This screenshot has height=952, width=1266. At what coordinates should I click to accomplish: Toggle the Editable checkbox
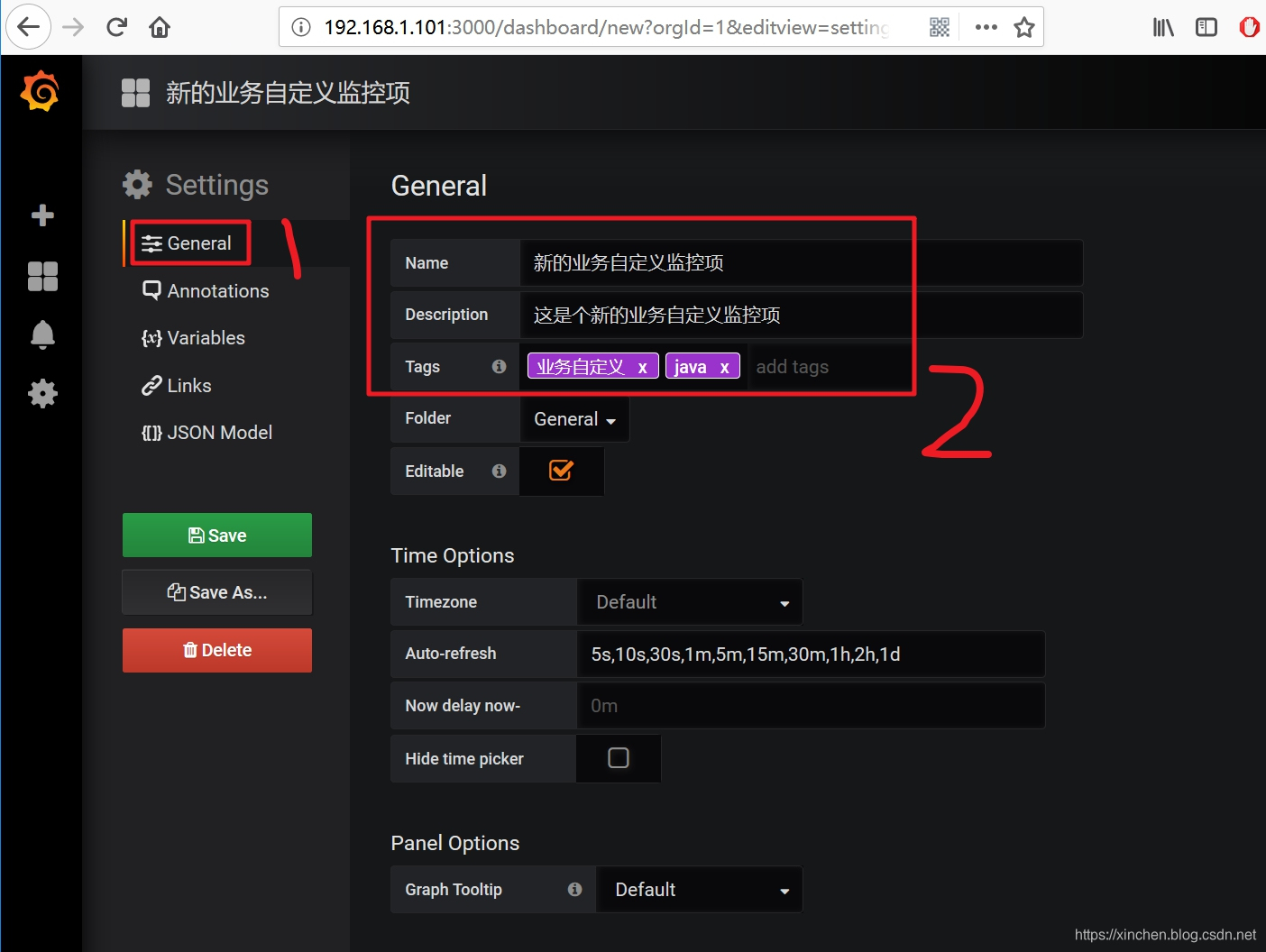pos(561,470)
